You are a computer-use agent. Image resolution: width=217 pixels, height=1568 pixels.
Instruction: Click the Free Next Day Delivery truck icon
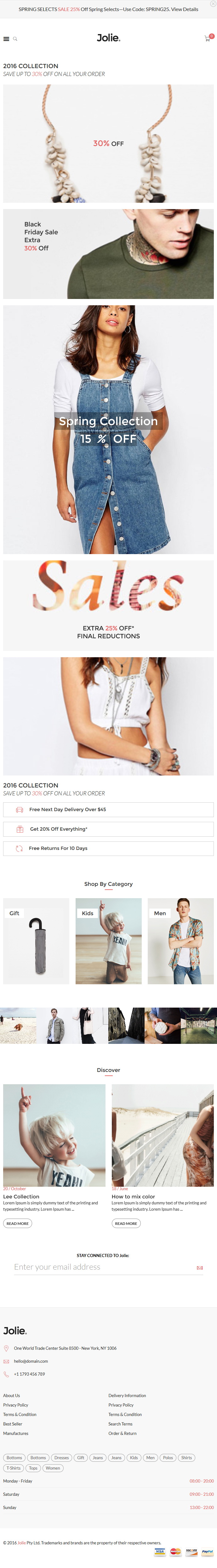20,810
